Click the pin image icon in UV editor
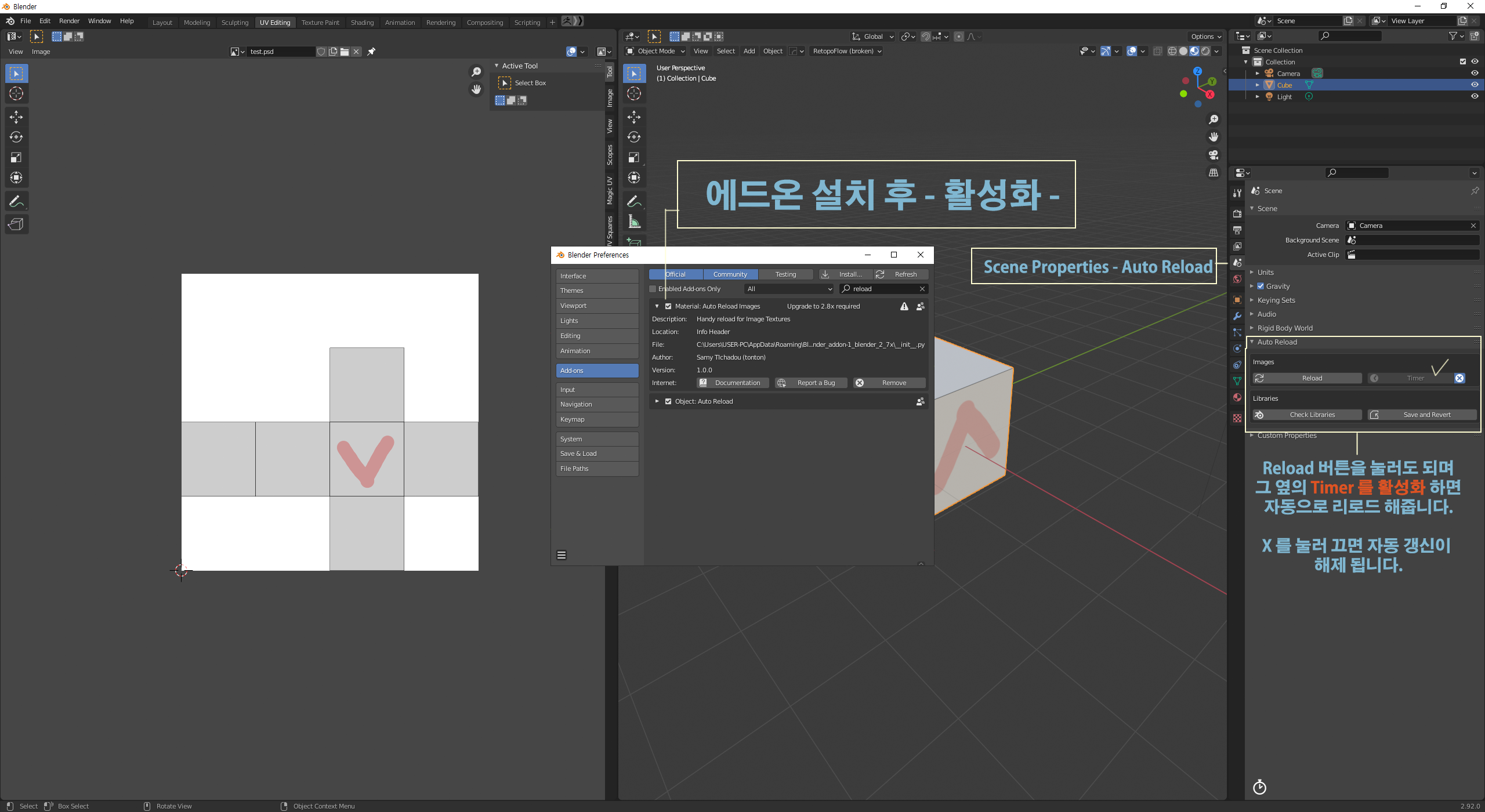 (x=371, y=52)
